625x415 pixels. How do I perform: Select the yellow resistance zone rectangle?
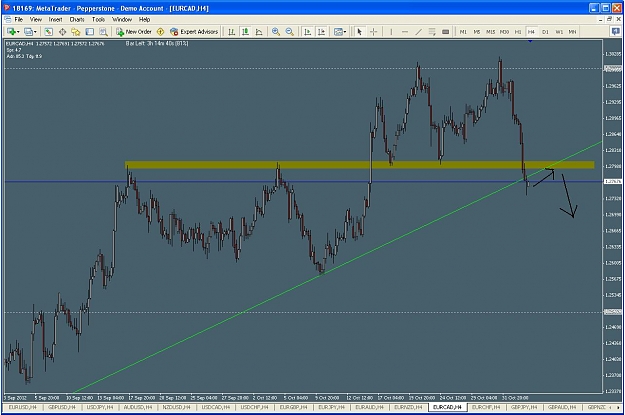tap(360, 165)
